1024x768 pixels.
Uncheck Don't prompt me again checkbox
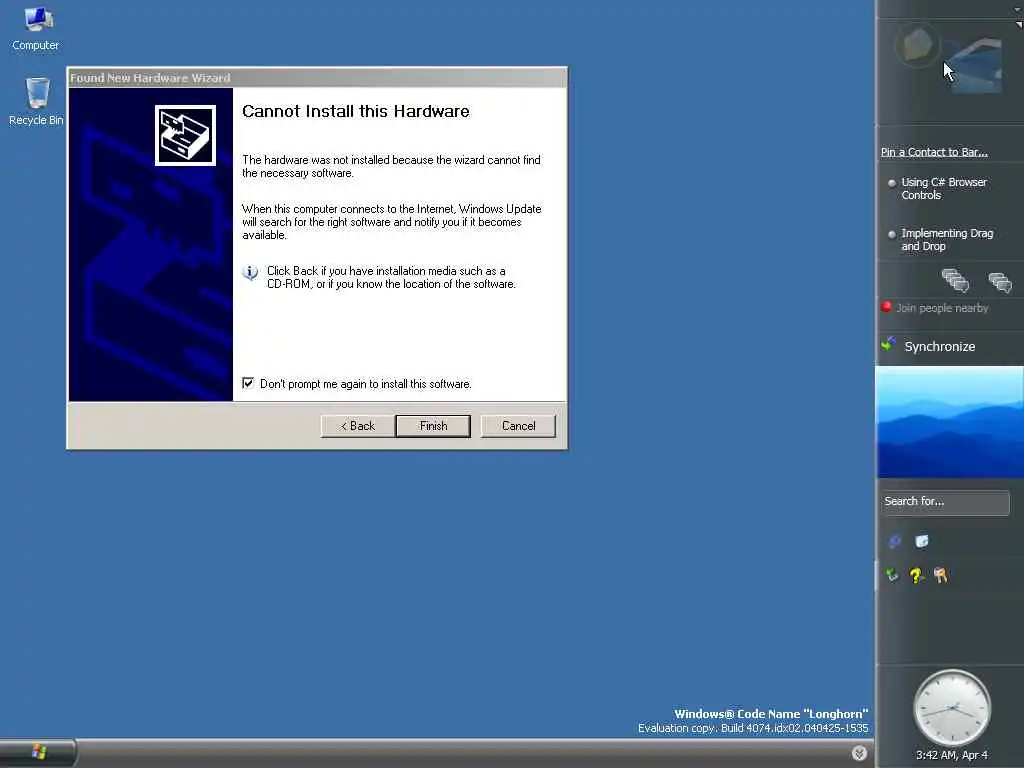[248, 383]
